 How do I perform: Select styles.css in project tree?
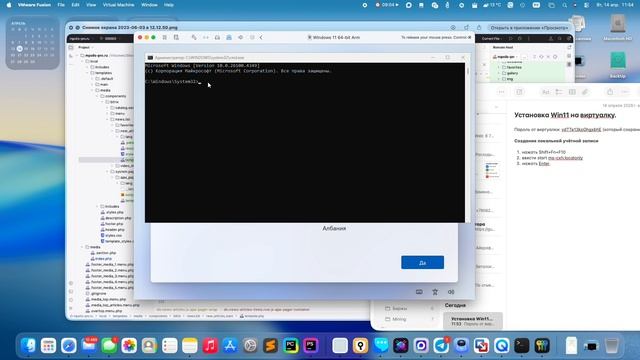click(111, 235)
